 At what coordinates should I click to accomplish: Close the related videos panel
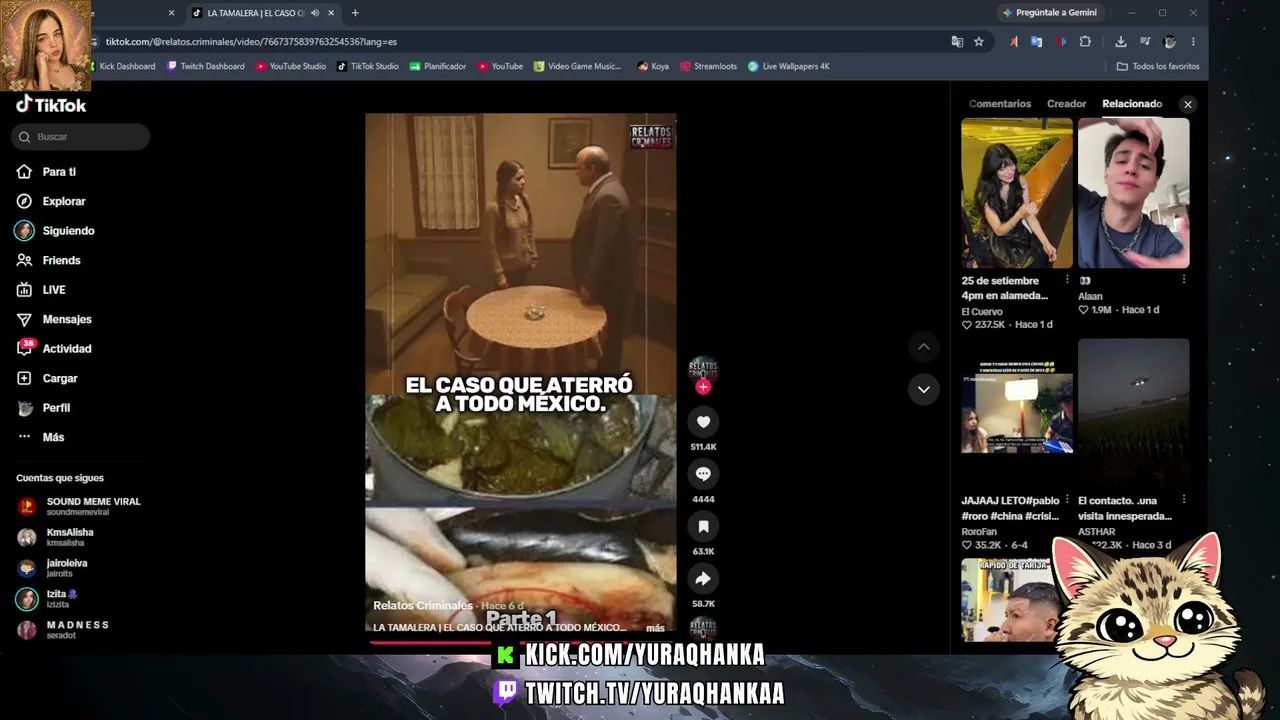tap(1188, 104)
